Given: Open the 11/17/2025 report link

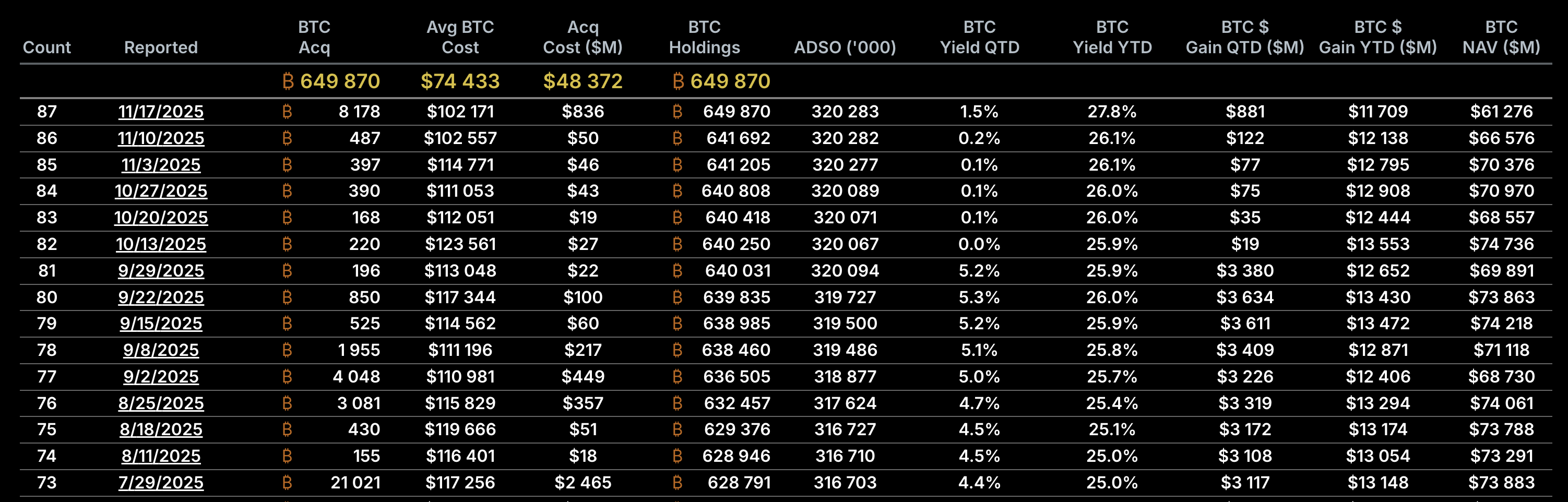Looking at the screenshot, I should [161, 112].
